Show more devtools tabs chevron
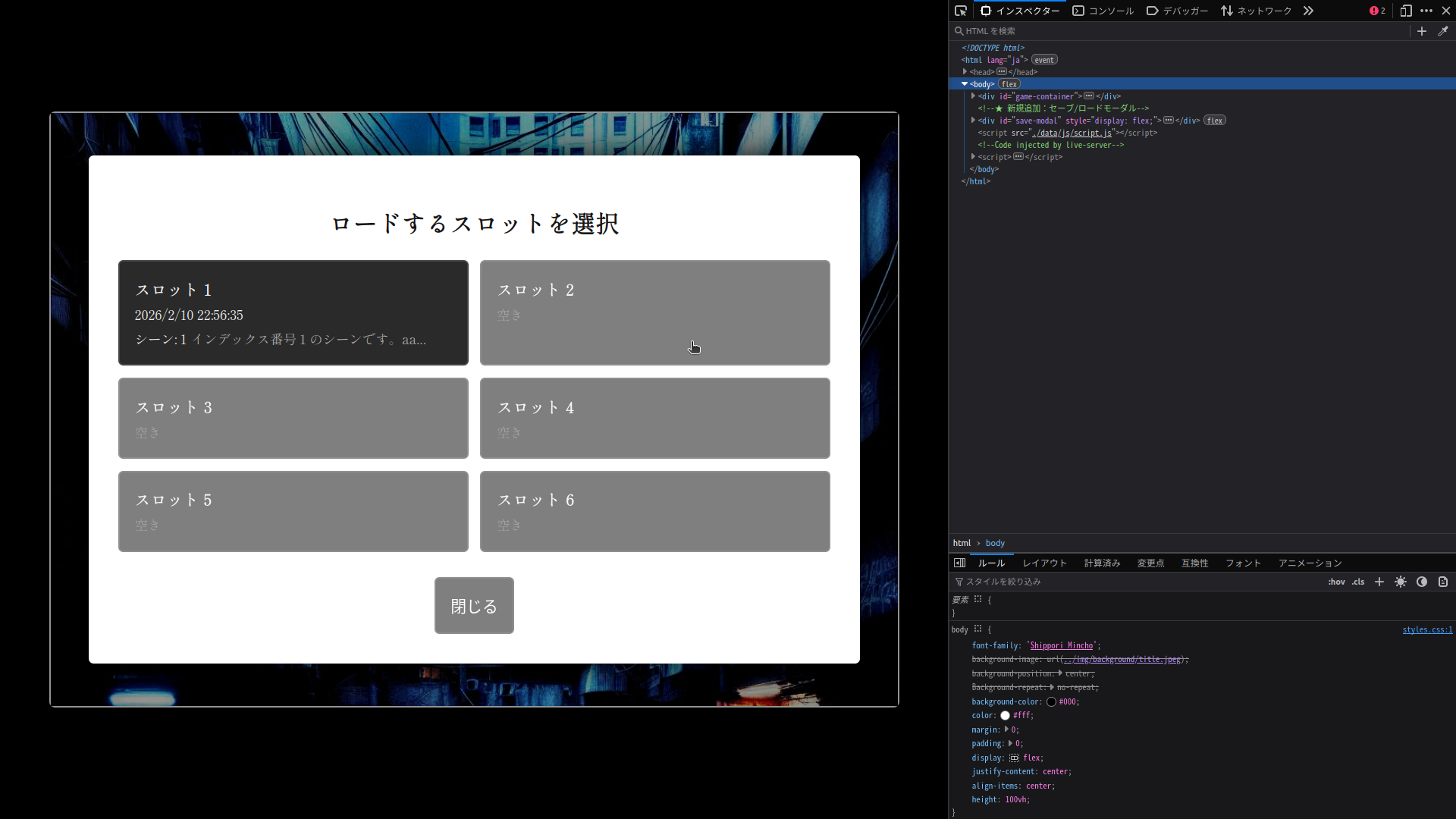Image resolution: width=1456 pixels, height=819 pixels. pos(1308,11)
